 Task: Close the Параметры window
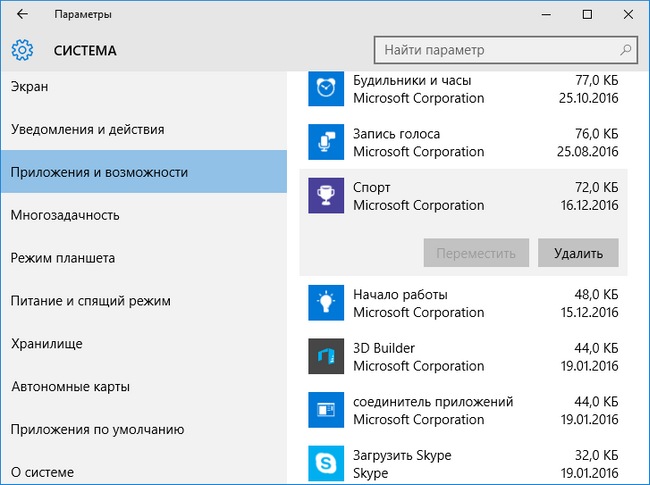(628, 15)
